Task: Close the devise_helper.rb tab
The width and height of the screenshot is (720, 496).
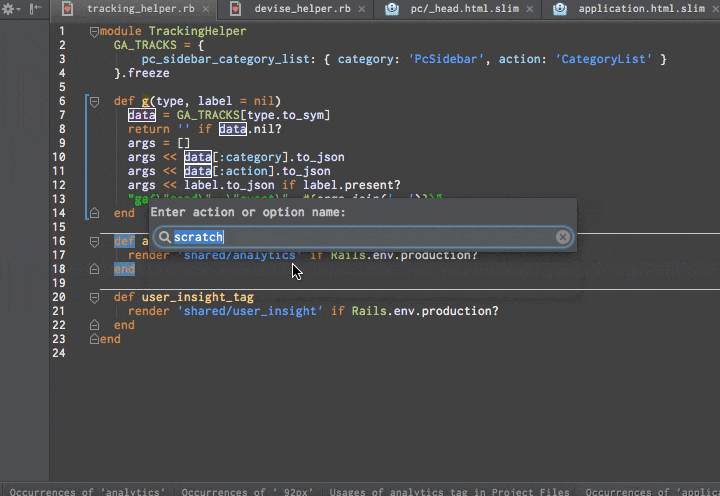Action: (x=362, y=9)
